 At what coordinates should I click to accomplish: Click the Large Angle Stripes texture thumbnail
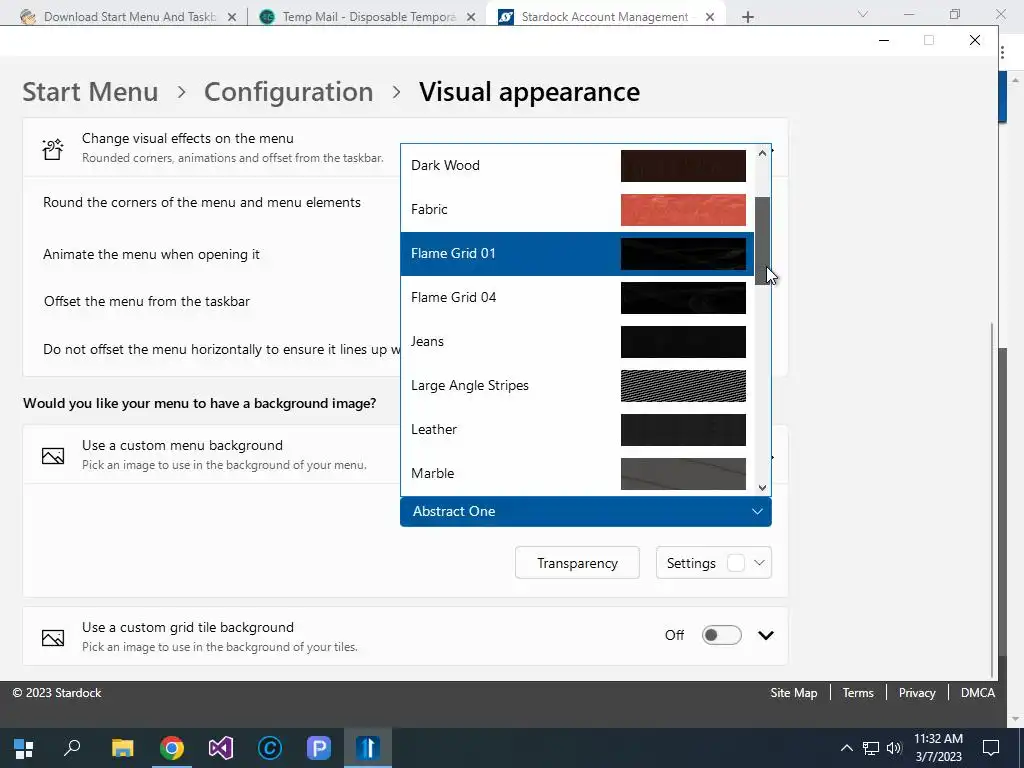(683, 385)
